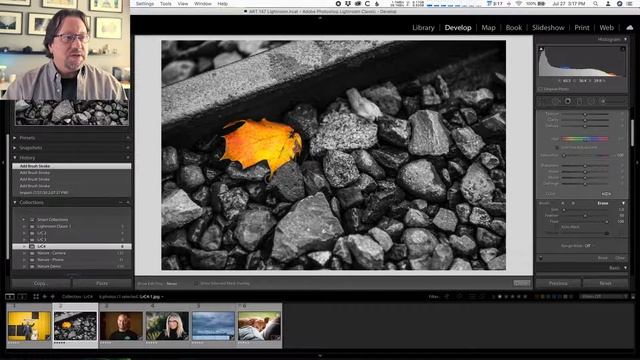The width and height of the screenshot is (640, 360).
Task: Collapse the History panel
Action: pos(15,158)
